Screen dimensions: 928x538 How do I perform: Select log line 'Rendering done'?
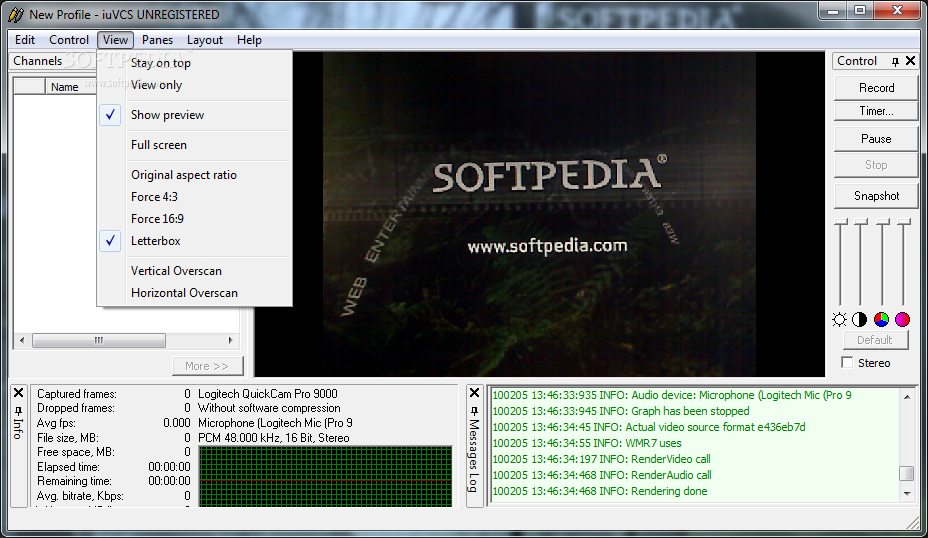click(x=600, y=491)
